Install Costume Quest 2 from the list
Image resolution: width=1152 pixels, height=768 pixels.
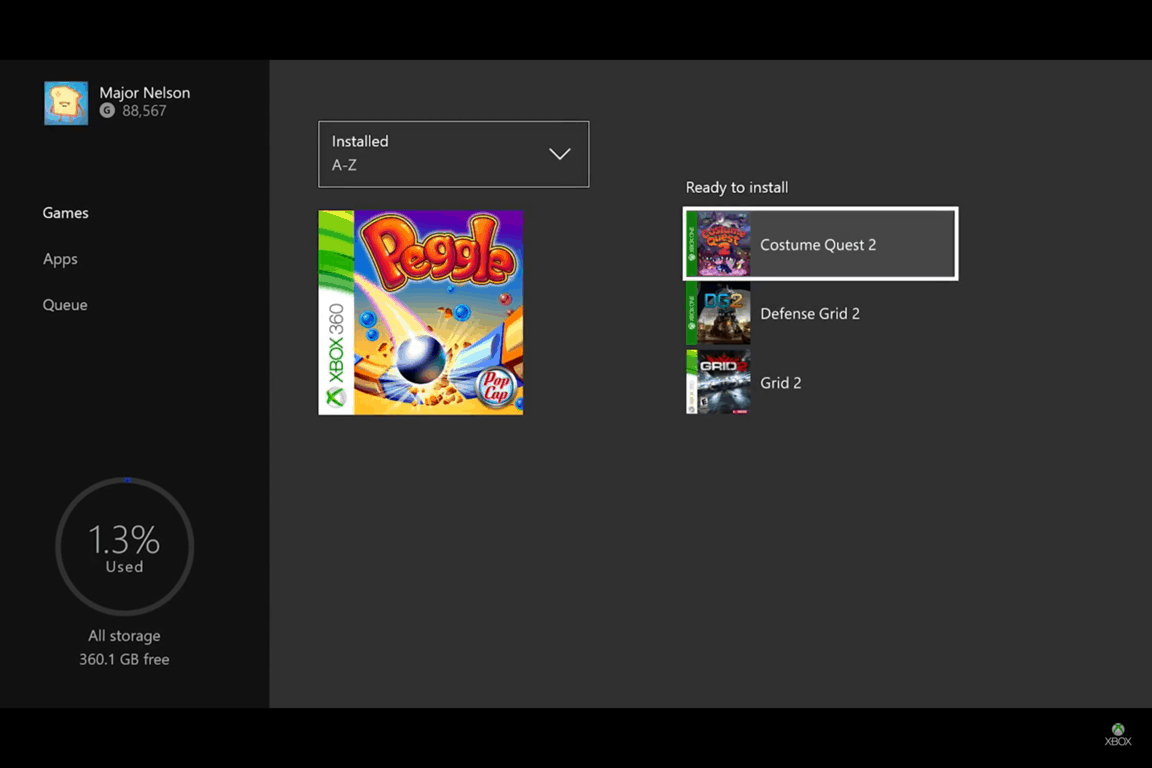tap(821, 244)
